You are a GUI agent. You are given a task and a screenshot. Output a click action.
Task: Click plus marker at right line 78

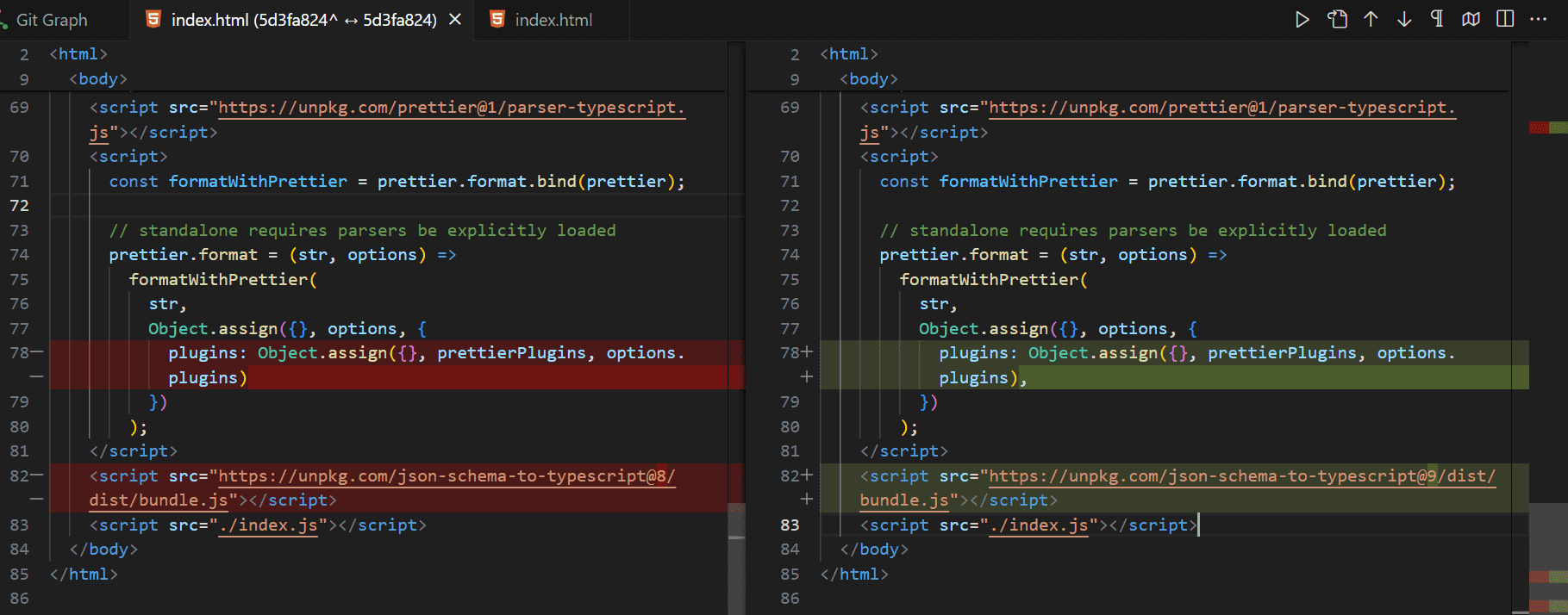(x=807, y=352)
